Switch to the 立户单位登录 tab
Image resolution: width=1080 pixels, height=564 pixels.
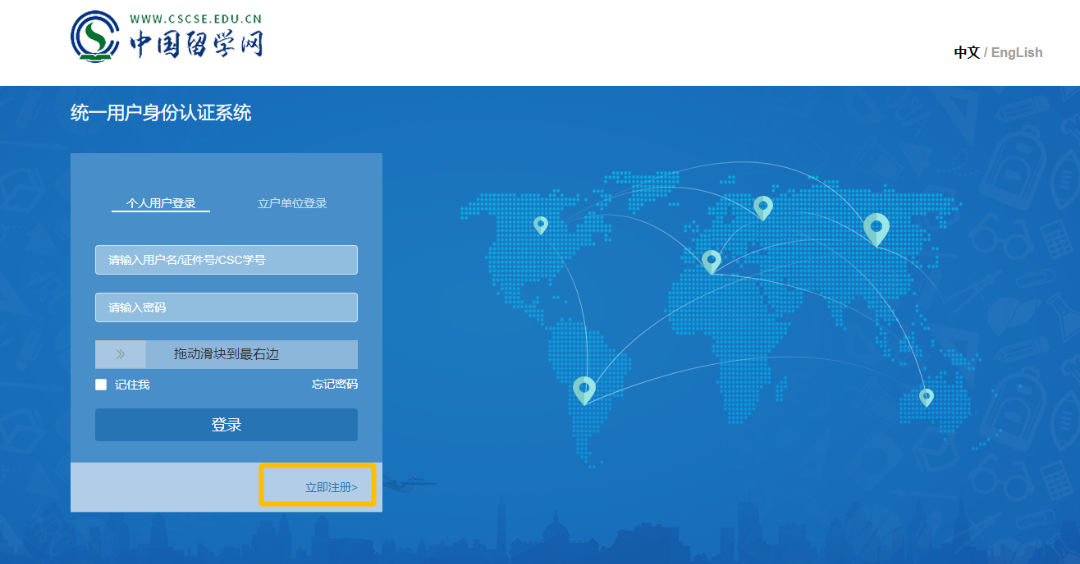tap(292, 203)
